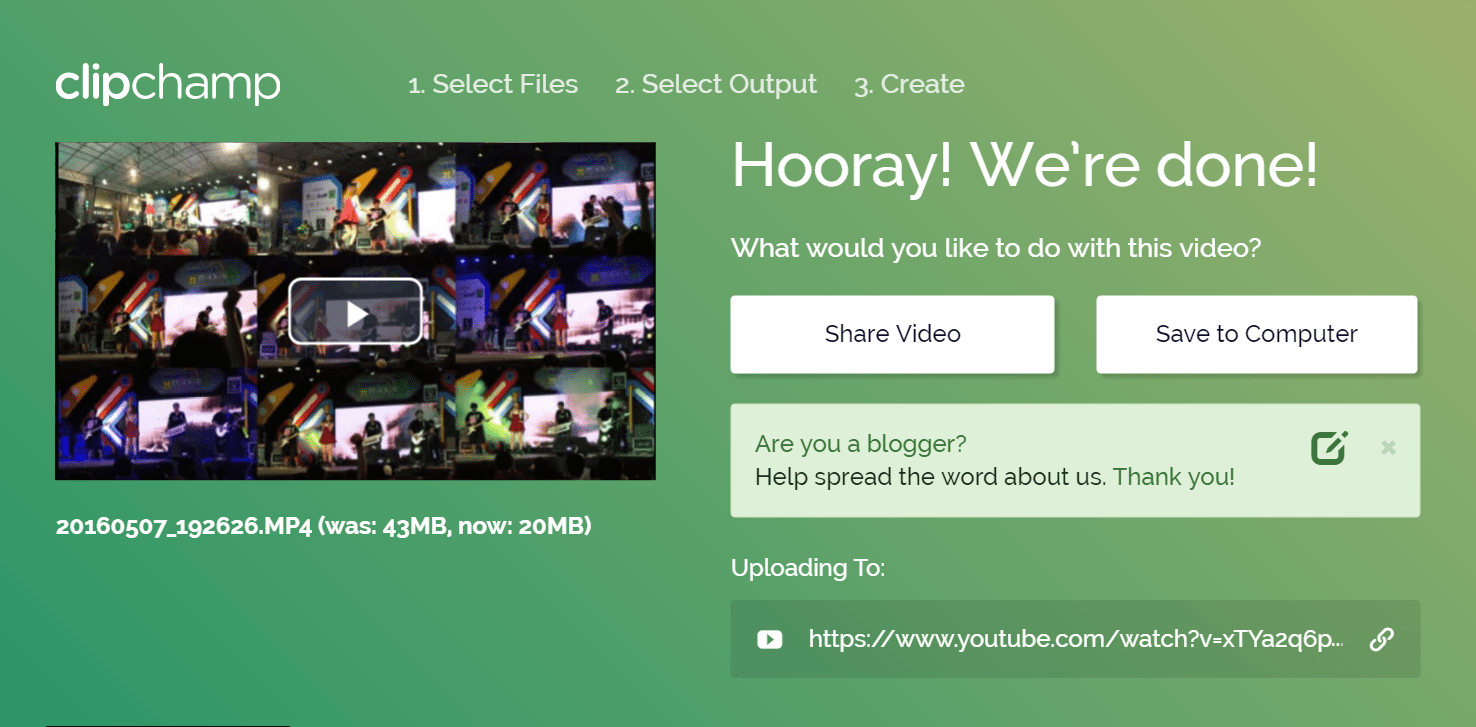Click the "Are you a blogger?" text
1476x727 pixels.
point(860,444)
